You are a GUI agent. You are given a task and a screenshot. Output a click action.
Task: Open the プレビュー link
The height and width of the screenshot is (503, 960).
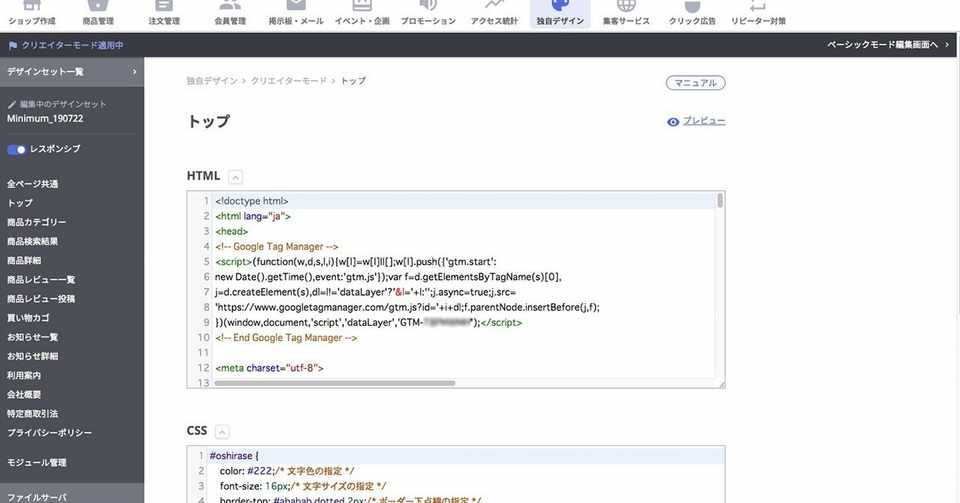click(704, 121)
